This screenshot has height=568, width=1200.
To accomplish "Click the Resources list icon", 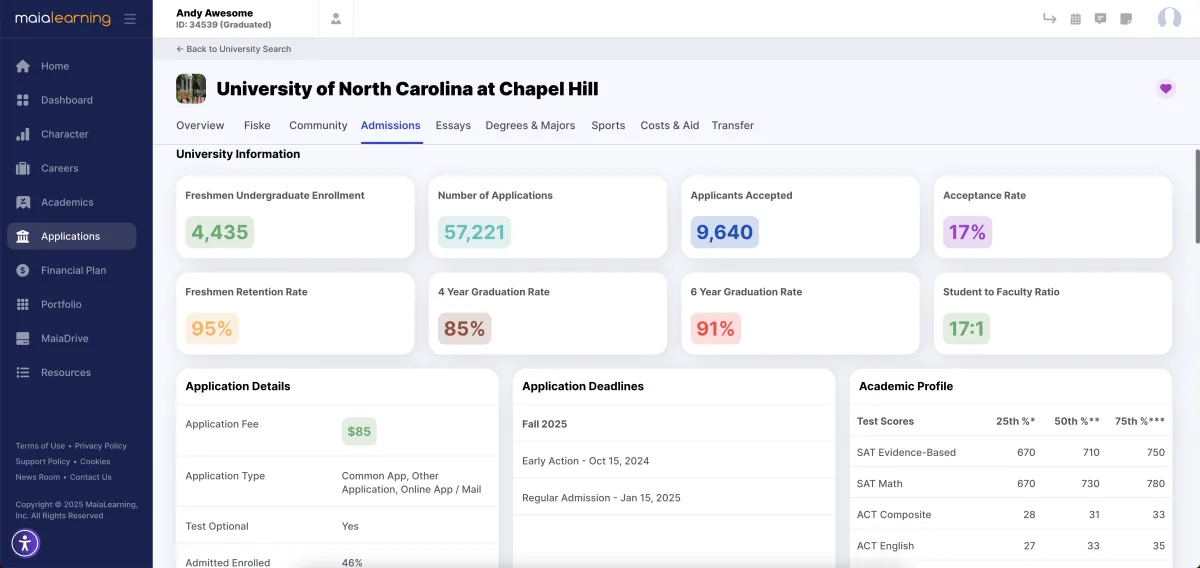I will [x=23, y=372].
